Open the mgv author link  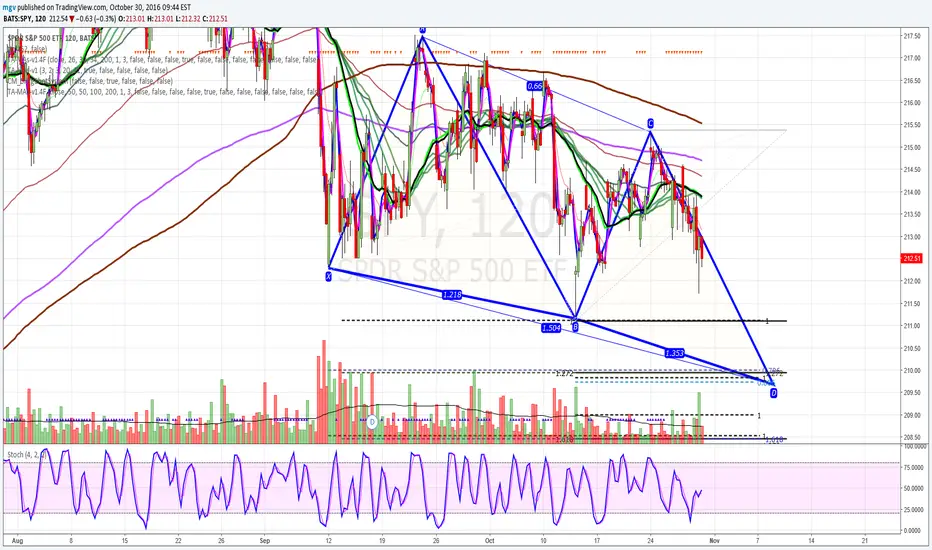coord(9,8)
